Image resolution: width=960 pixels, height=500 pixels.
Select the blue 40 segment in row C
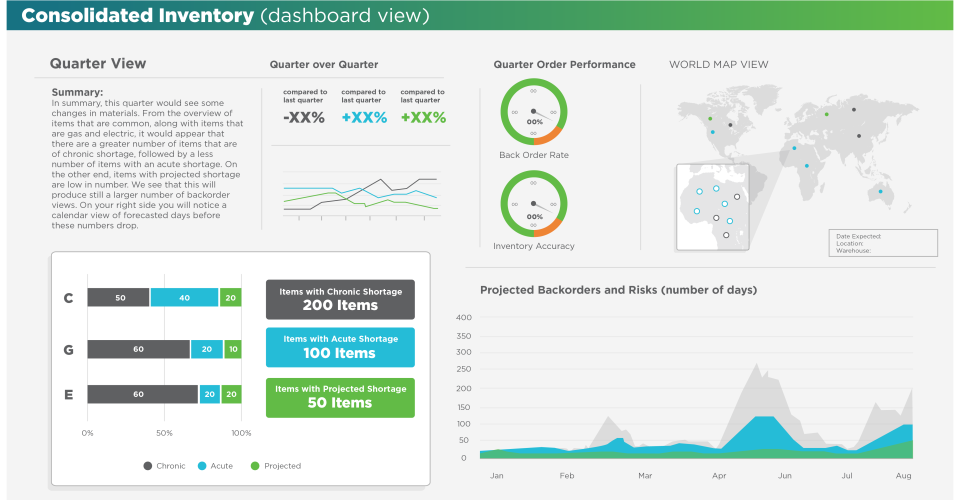tap(184, 297)
